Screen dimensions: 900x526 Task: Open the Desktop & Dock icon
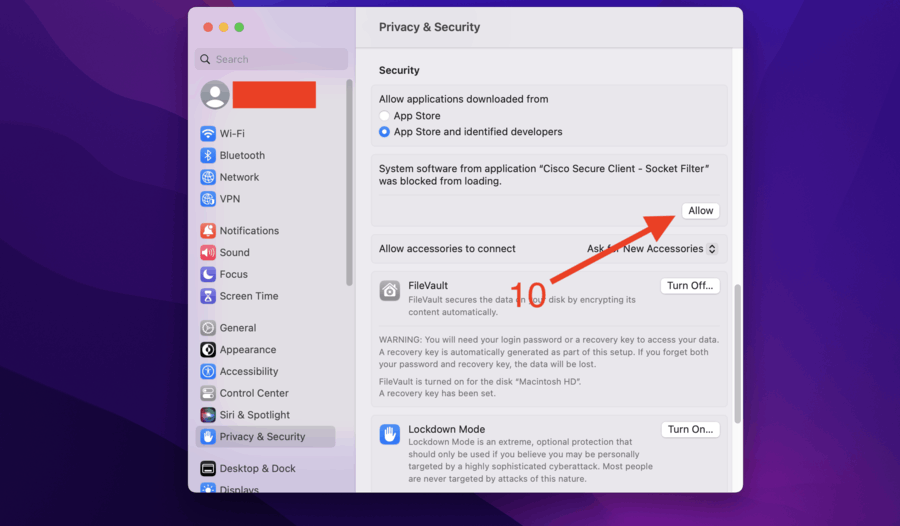pyautogui.click(x=208, y=468)
